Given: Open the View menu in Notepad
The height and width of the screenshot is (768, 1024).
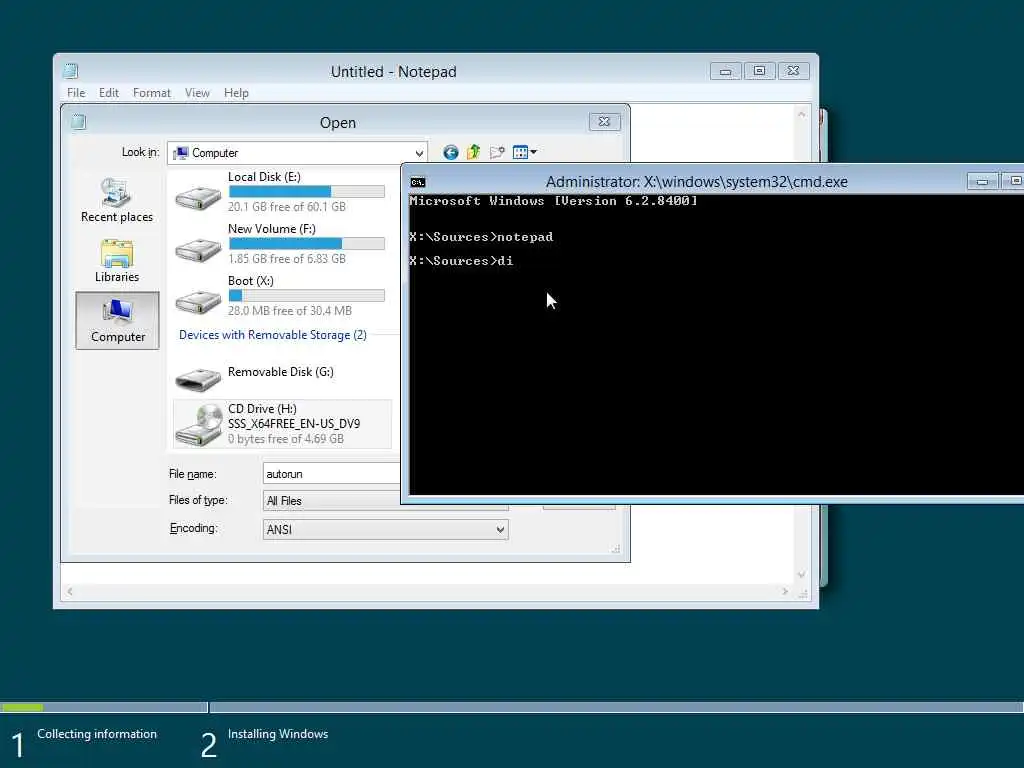Looking at the screenshot, I should [x=197, y=93].
